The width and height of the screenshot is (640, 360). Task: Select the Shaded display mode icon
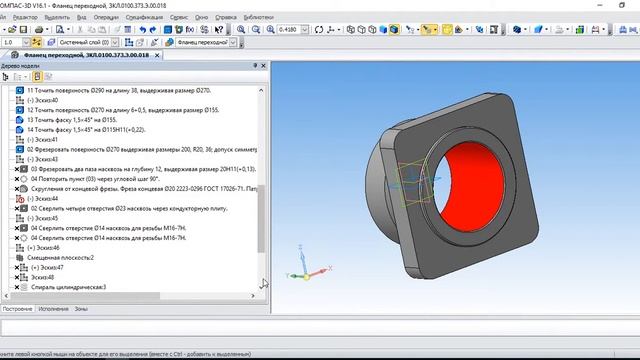tap(383, 29)
